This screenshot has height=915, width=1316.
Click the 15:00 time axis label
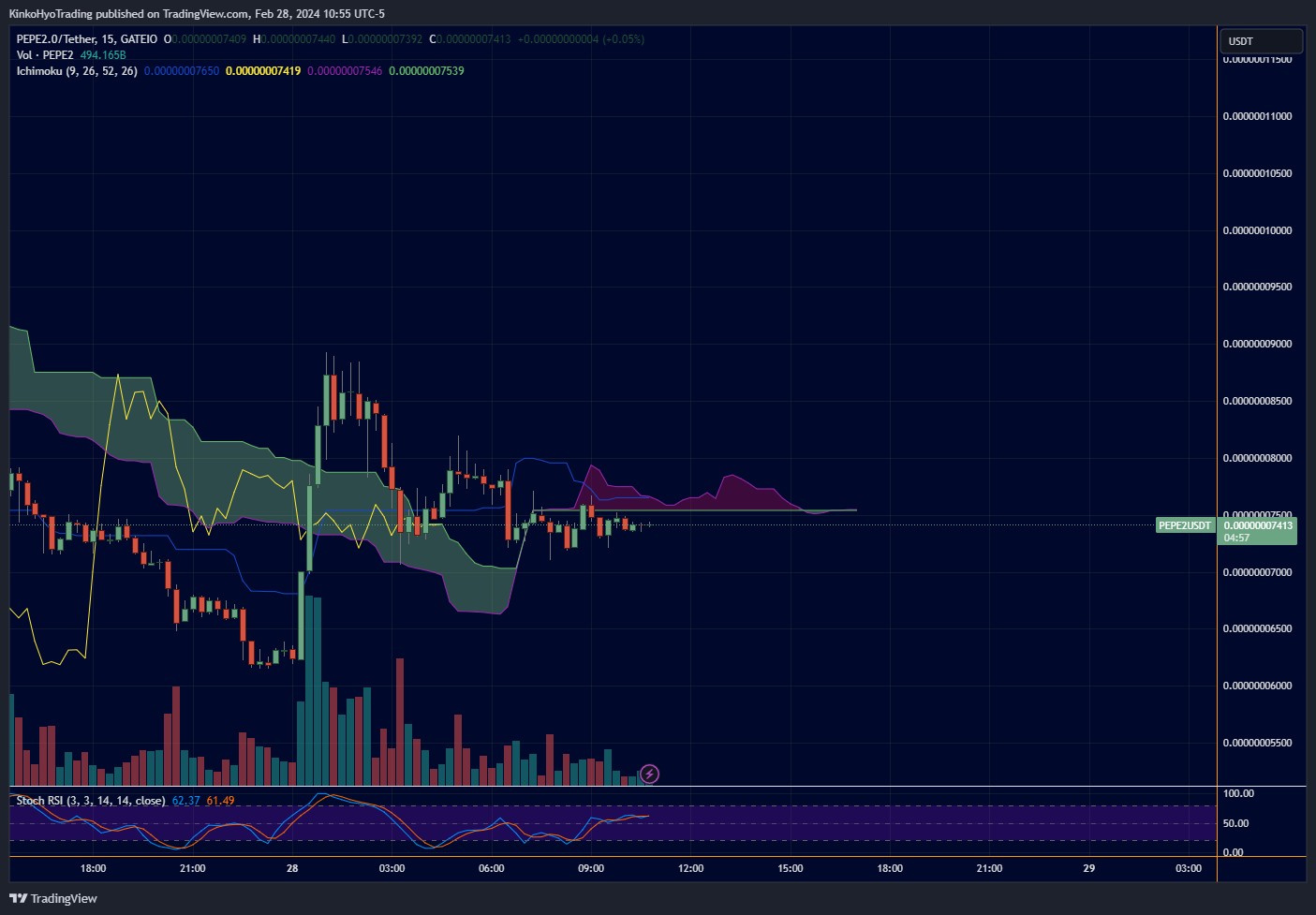[791, 868]
